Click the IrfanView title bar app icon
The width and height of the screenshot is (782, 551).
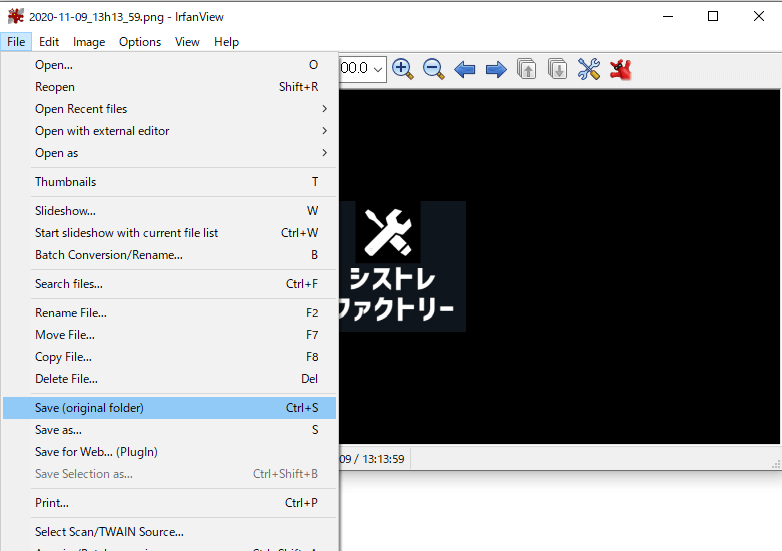tap(15, 16)
